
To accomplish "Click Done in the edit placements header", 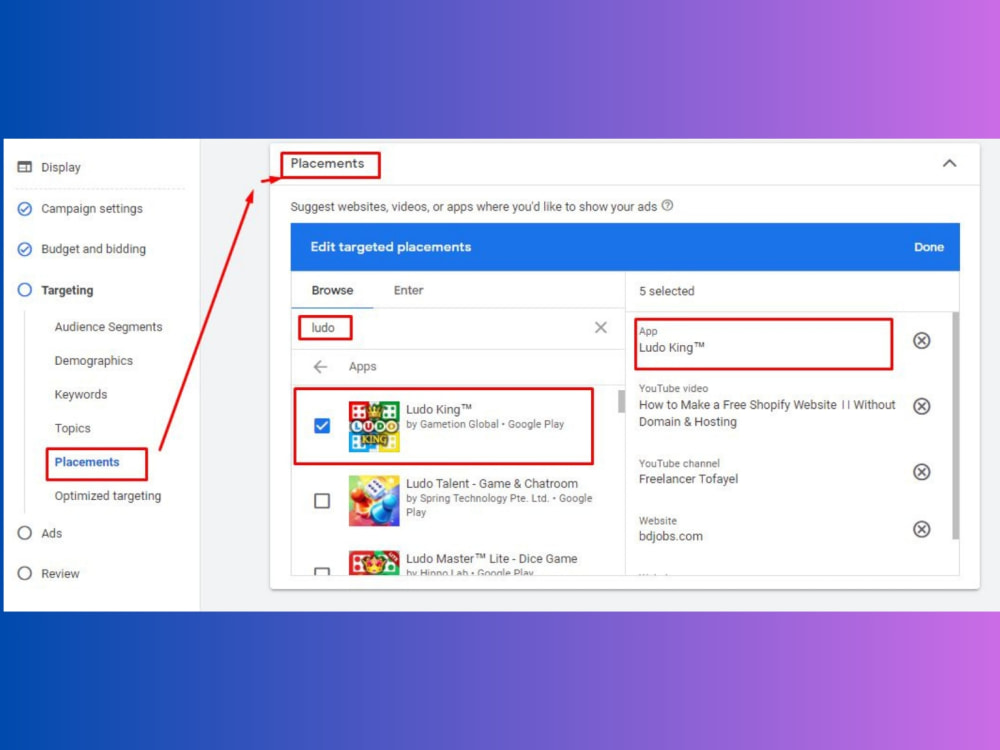I will (929, 247).
